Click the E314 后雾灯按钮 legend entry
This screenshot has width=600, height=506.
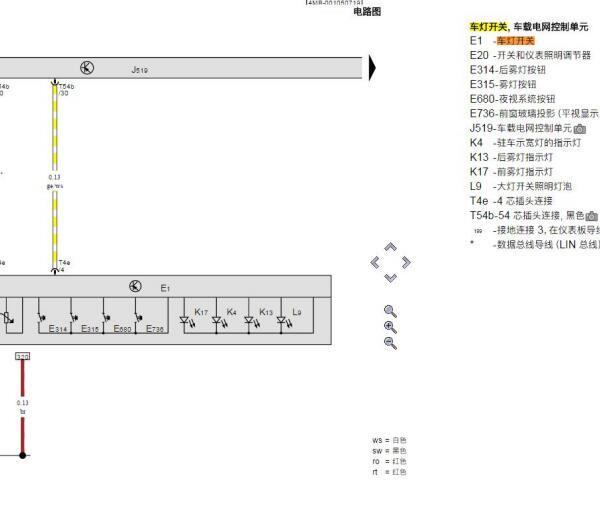508,70
